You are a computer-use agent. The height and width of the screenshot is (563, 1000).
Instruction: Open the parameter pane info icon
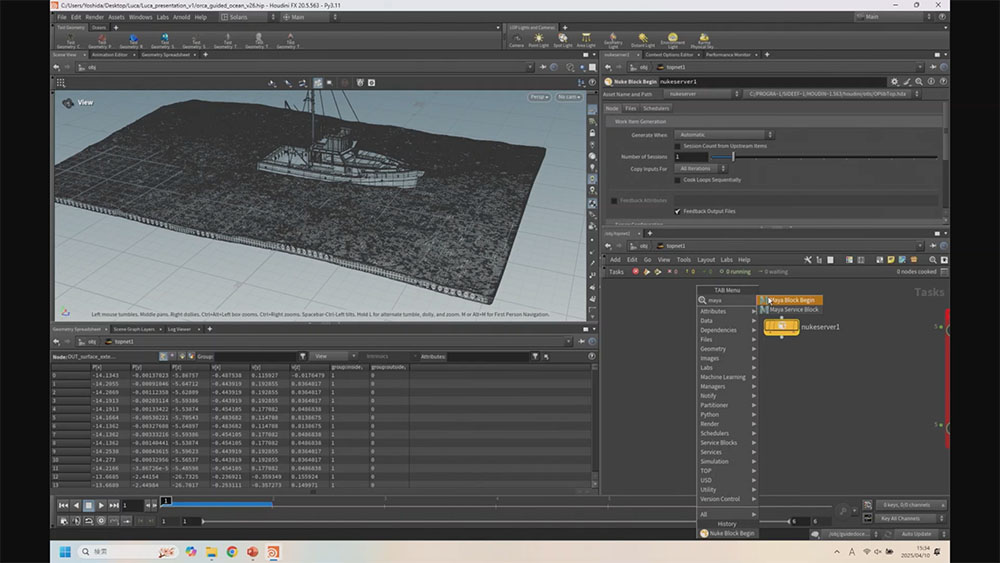931,82
